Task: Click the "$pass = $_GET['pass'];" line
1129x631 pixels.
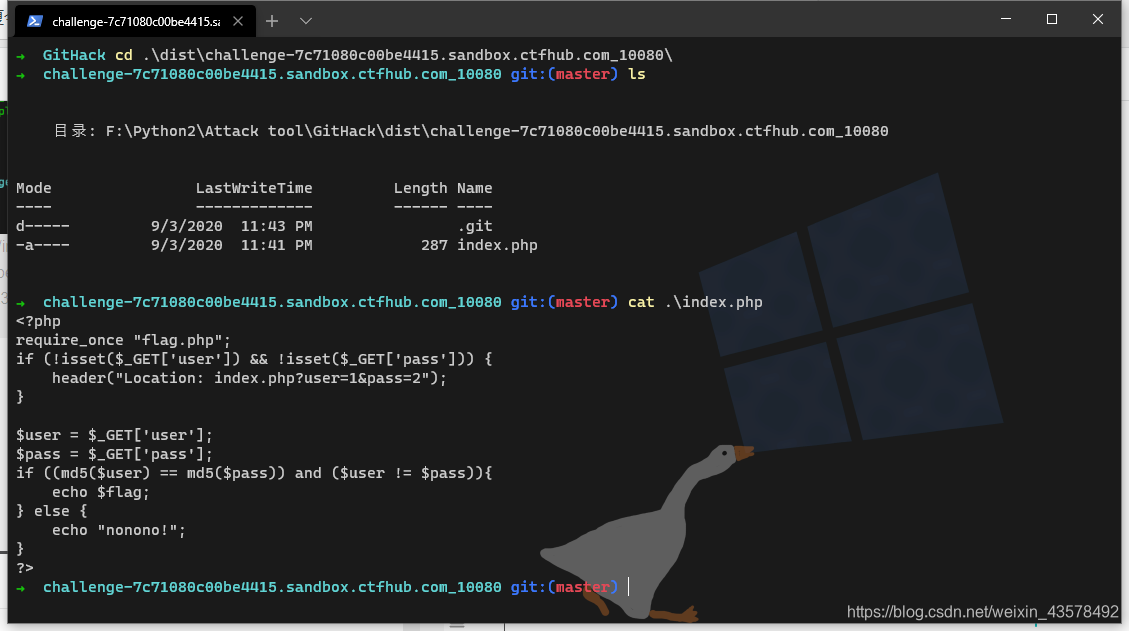Action: click(114, 454)
